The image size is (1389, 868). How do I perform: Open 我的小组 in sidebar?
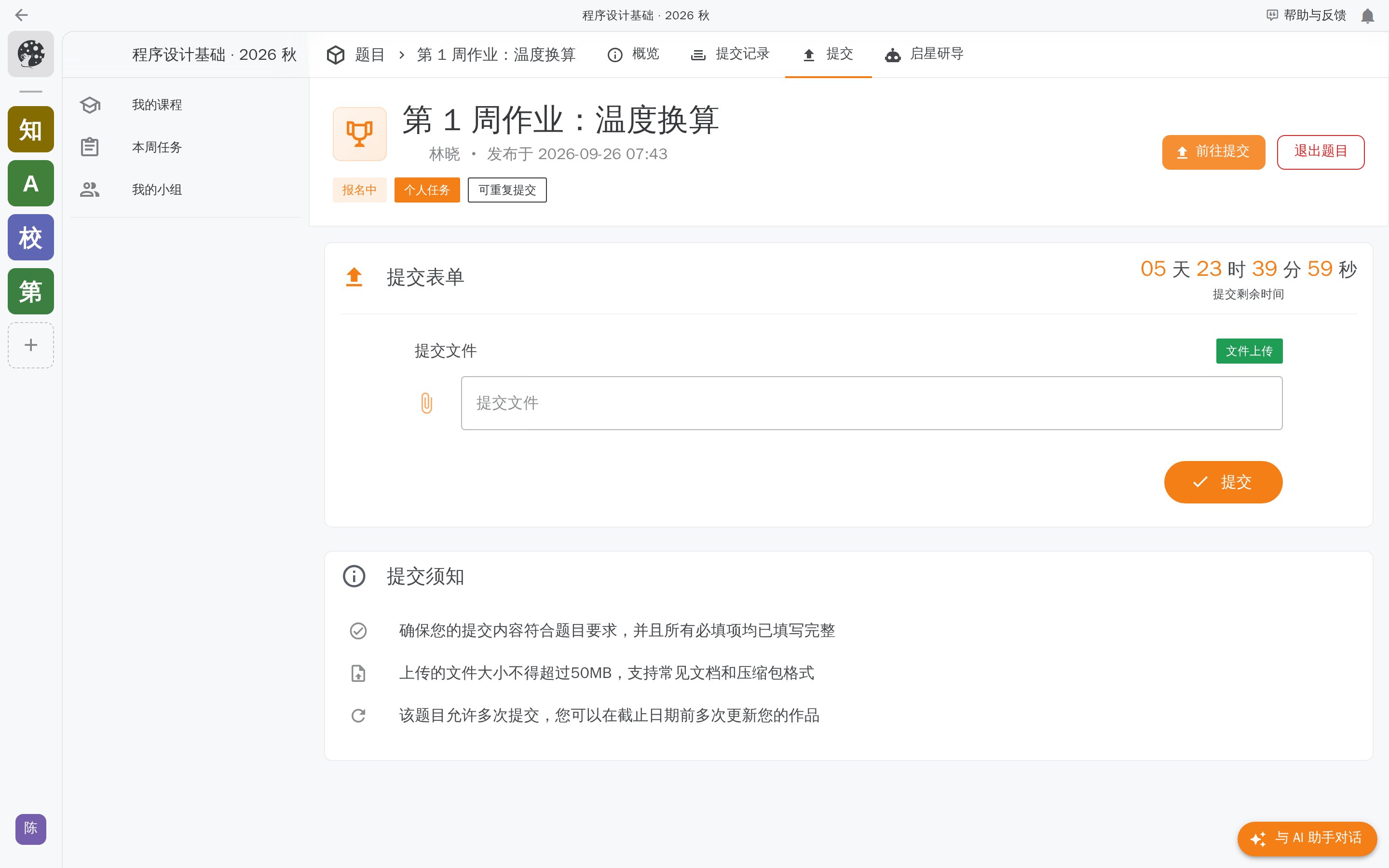pos(186,190)
